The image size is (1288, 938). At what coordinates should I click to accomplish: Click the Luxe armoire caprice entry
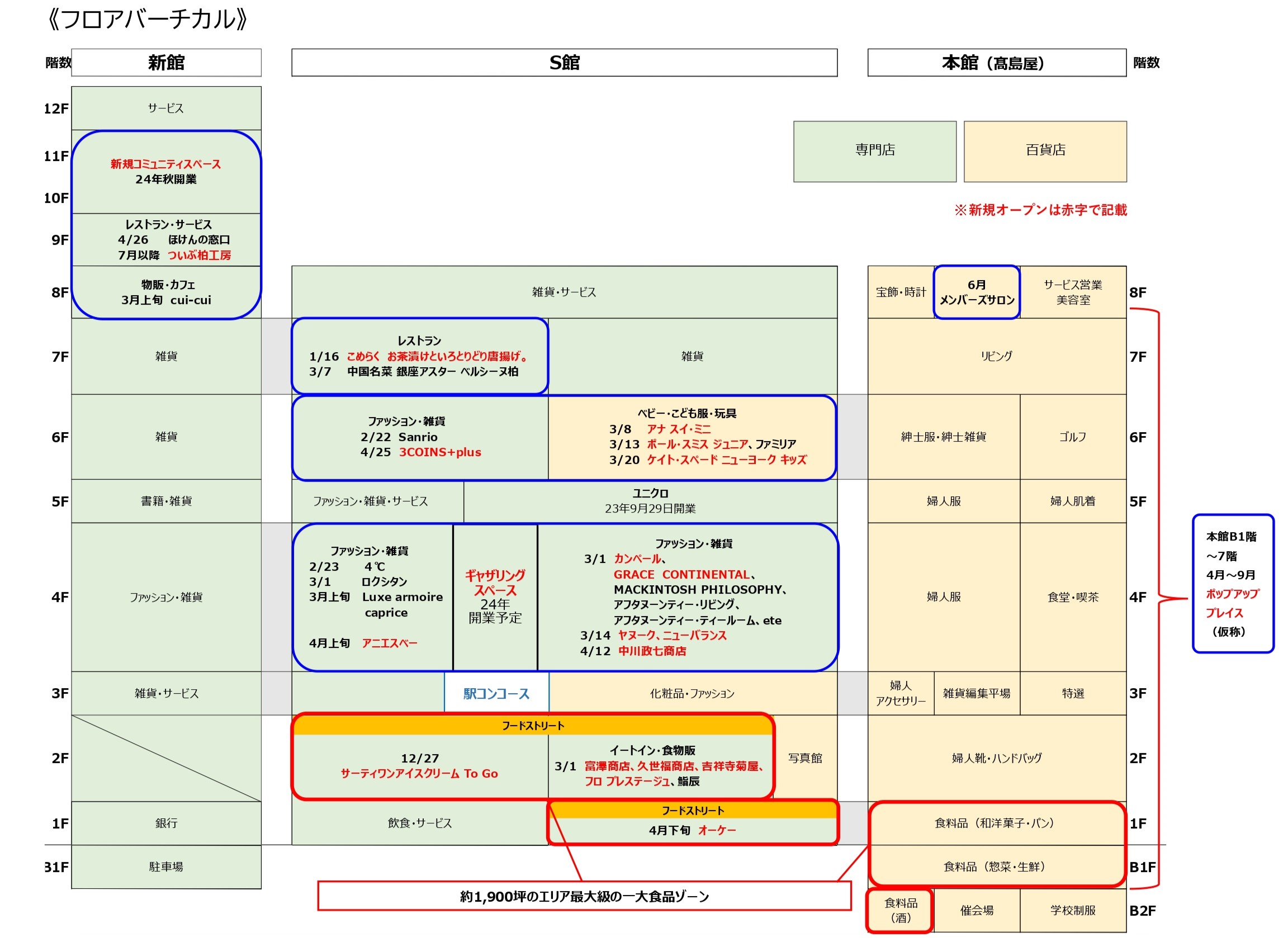376,605
